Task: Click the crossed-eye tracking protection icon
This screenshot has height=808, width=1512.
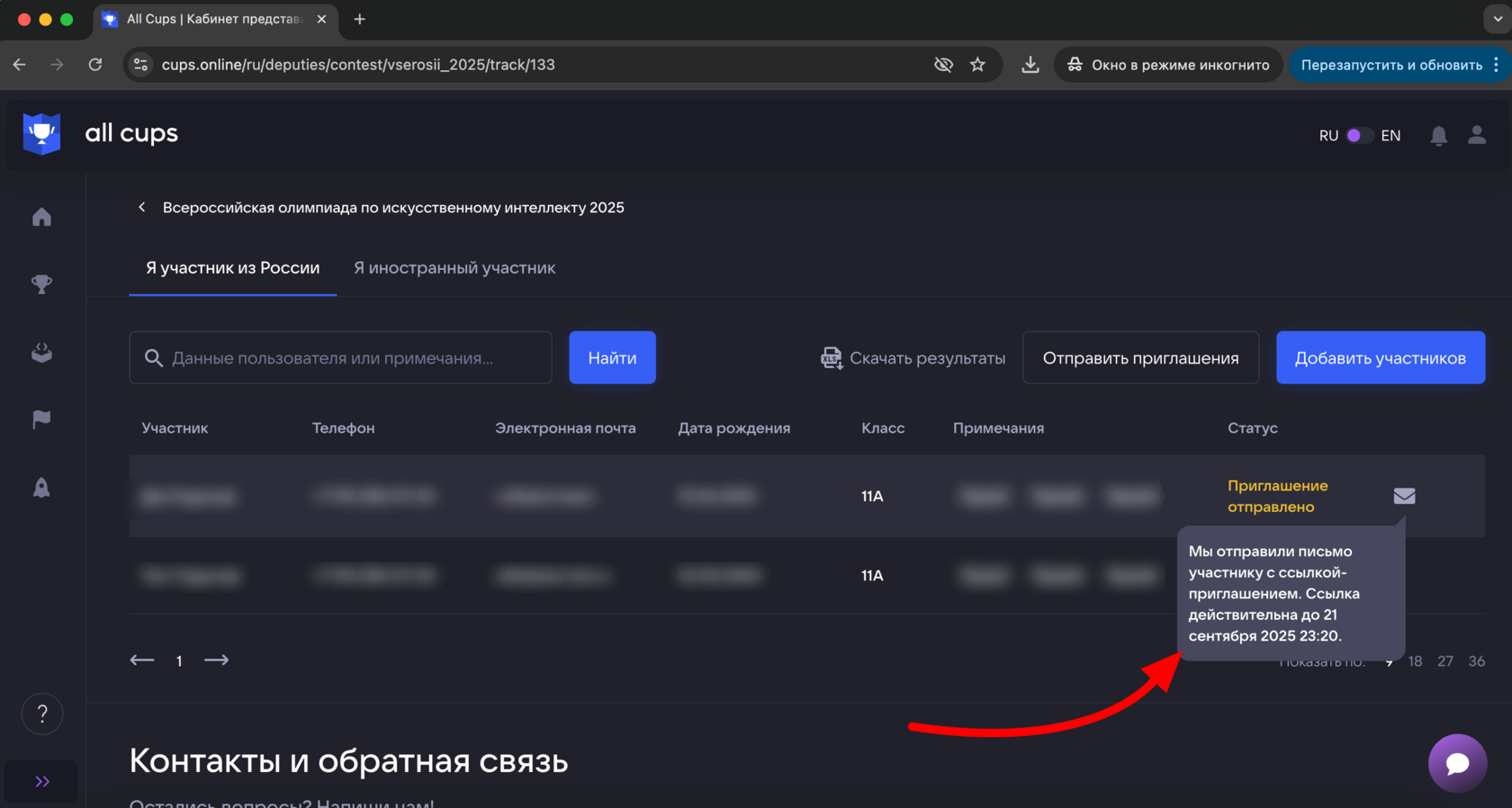Action: point(943,65)
